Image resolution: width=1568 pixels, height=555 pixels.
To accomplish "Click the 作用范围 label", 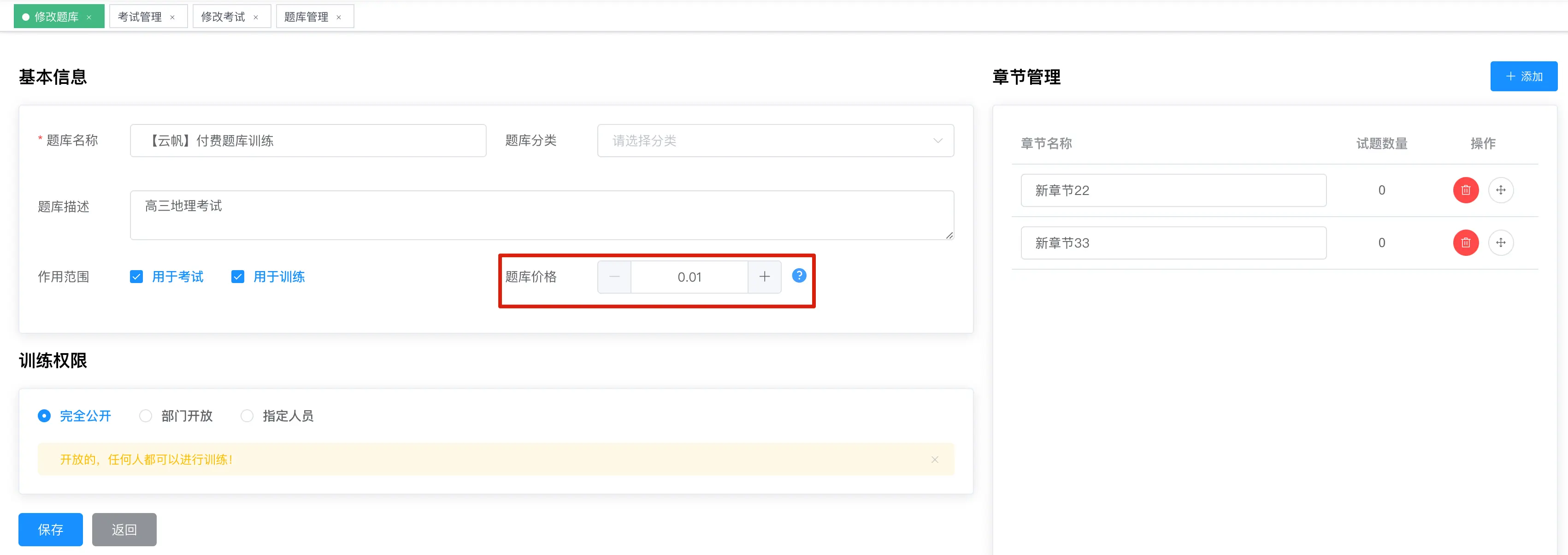I will click(x=63, y=277).
